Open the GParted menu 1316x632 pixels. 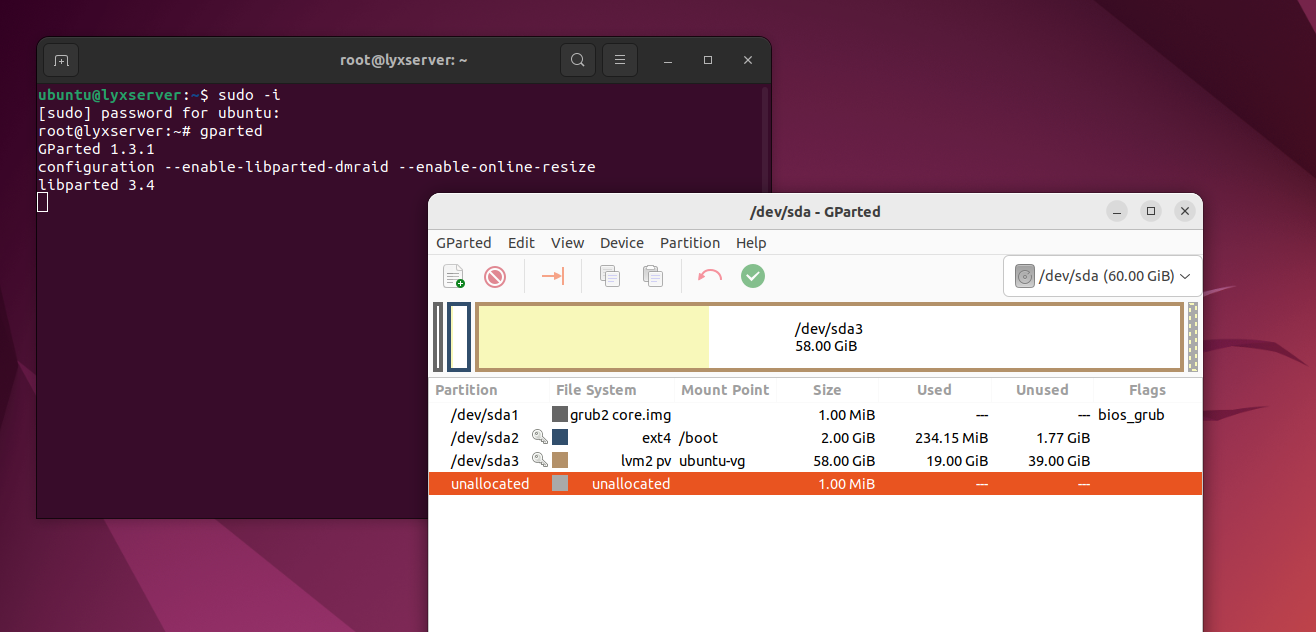[463, 243]
